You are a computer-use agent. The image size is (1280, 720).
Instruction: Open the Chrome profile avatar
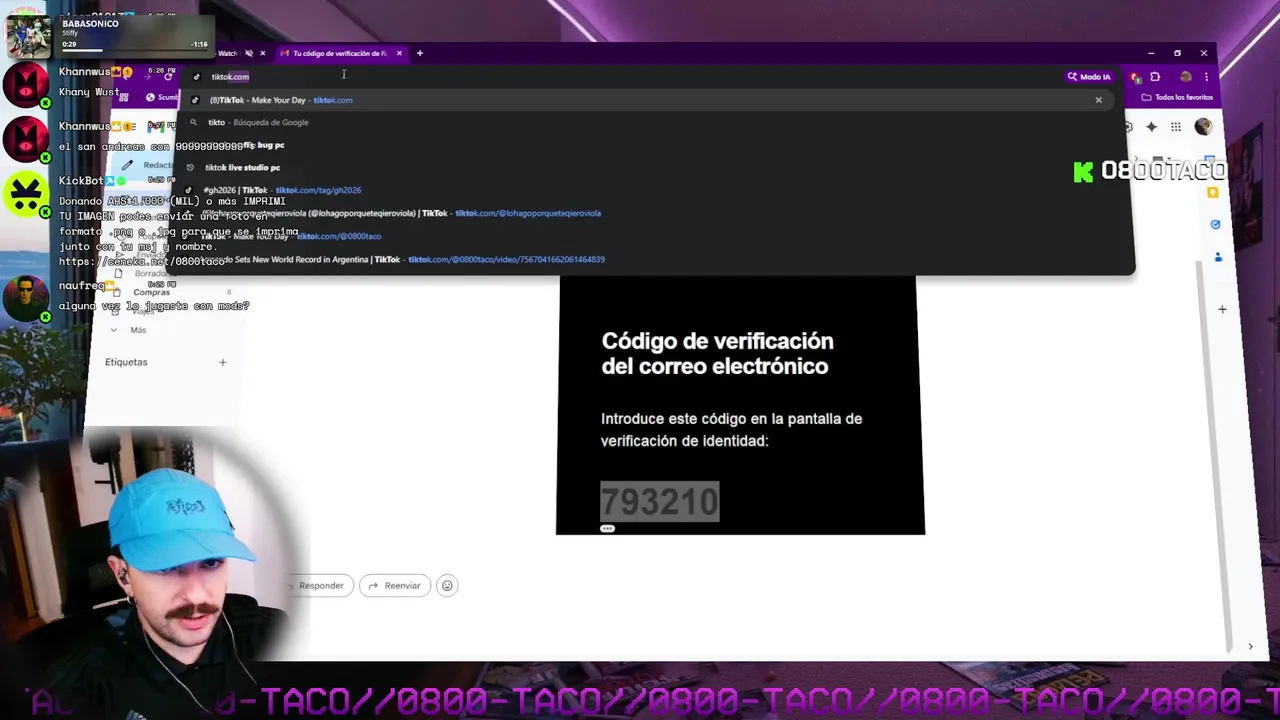pyautogui.click(x=1186, y=77)
